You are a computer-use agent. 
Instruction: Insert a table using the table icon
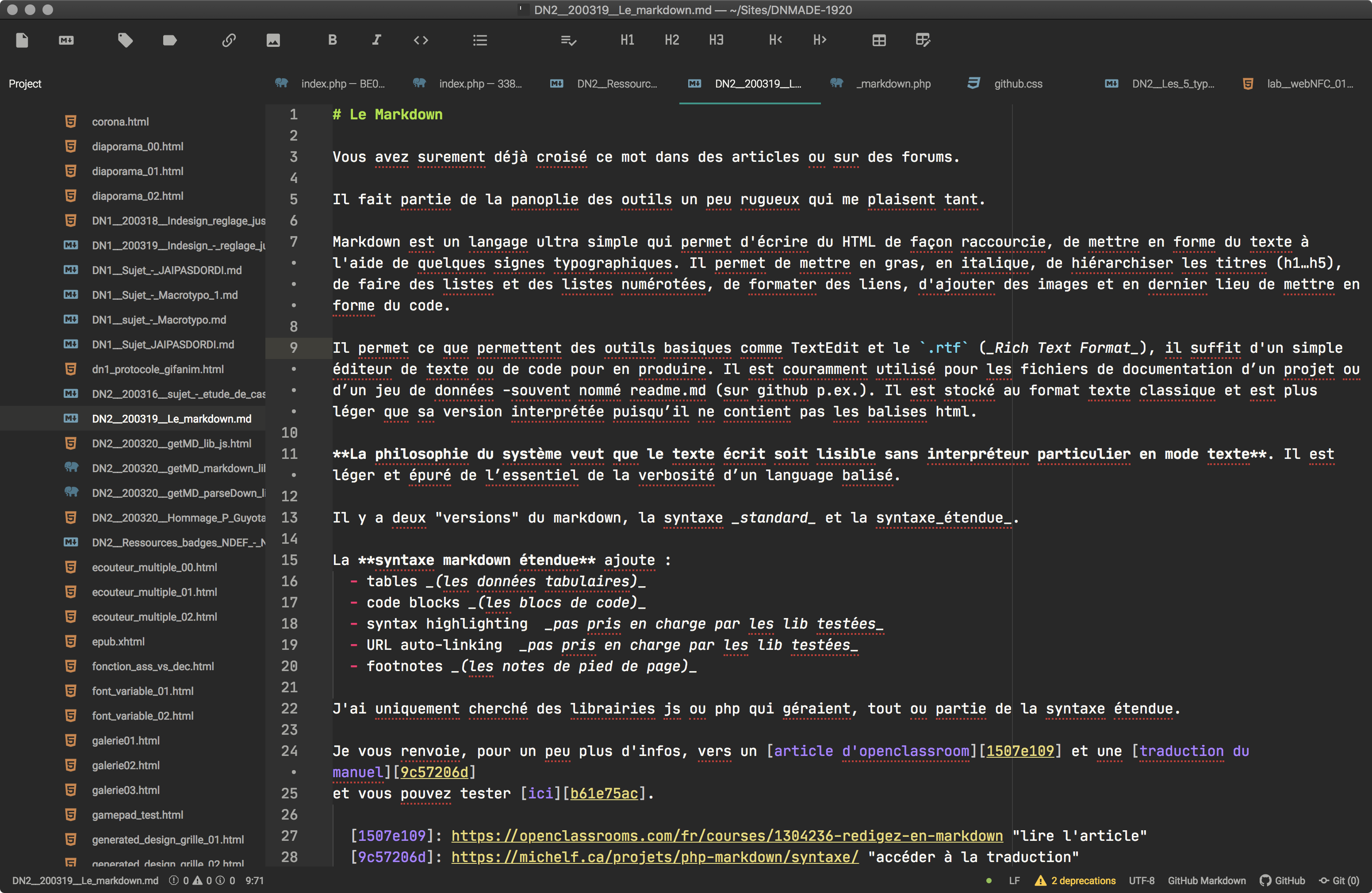879,40
